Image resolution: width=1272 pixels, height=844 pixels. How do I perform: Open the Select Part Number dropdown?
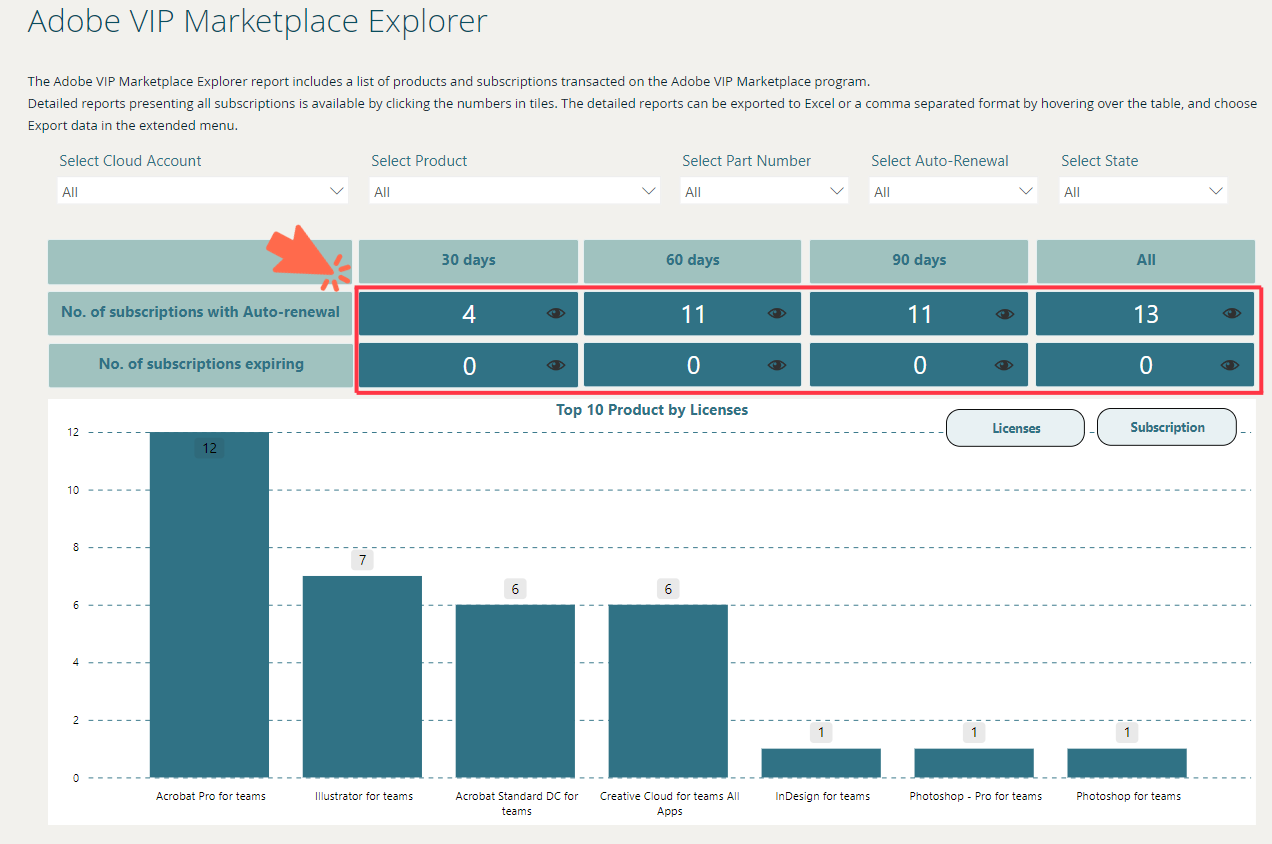[765, 191]
